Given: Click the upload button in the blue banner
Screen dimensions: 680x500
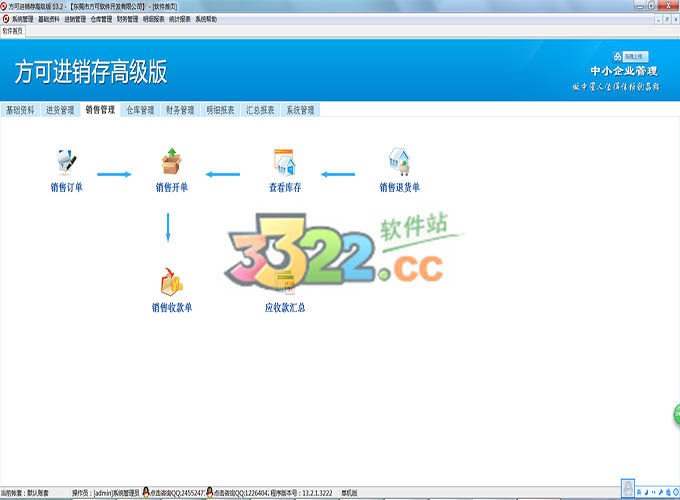Looking at the screenshot, I should point(635,56).
